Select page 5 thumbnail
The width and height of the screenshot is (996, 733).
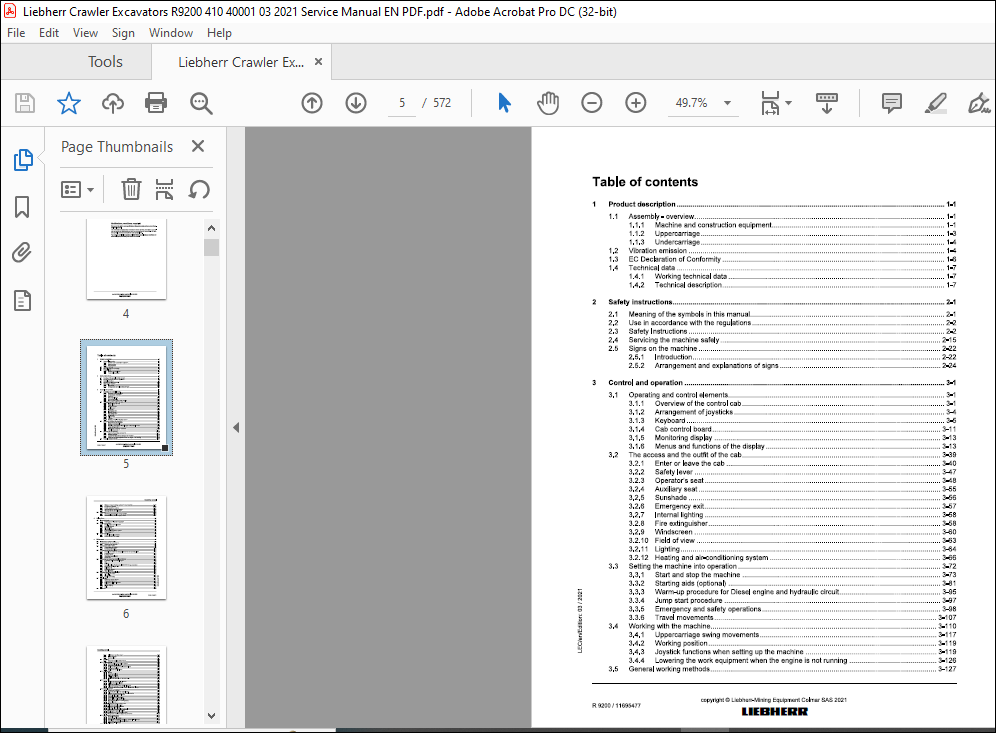point(126,398)
